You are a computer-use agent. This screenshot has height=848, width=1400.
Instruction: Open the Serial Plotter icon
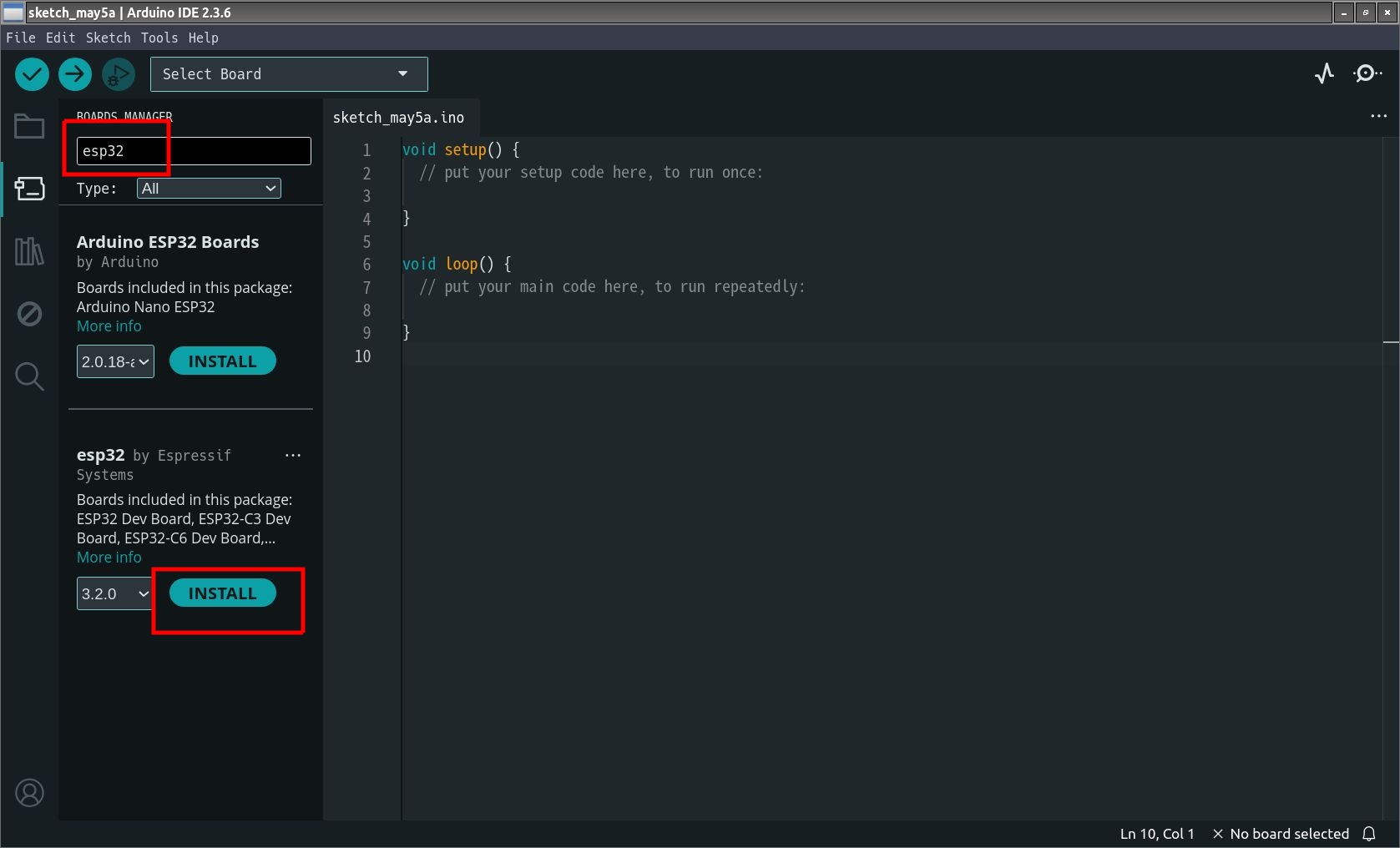(1324, 74)
